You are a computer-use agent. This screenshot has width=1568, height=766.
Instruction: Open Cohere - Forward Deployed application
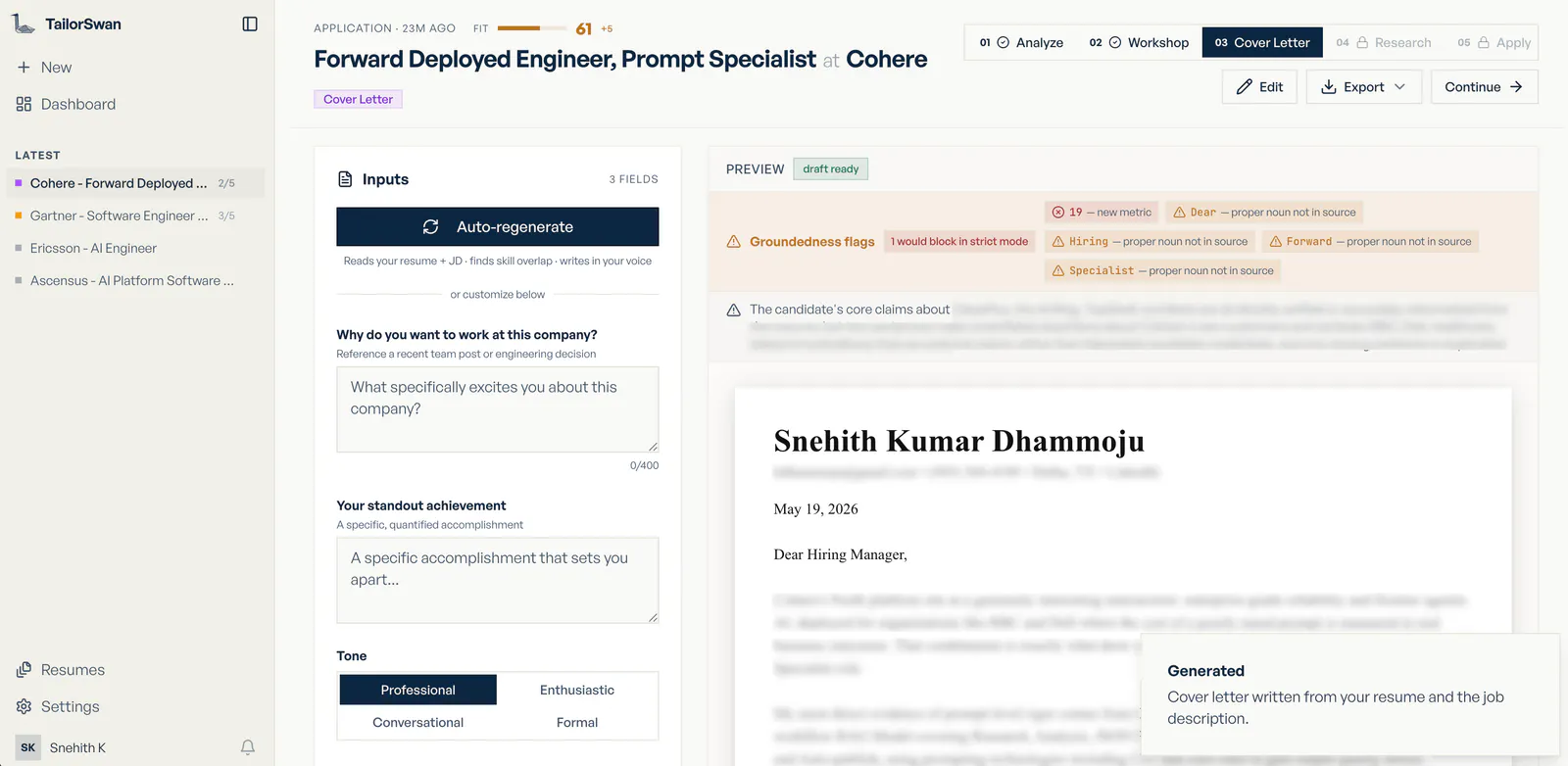pos(135,183)
